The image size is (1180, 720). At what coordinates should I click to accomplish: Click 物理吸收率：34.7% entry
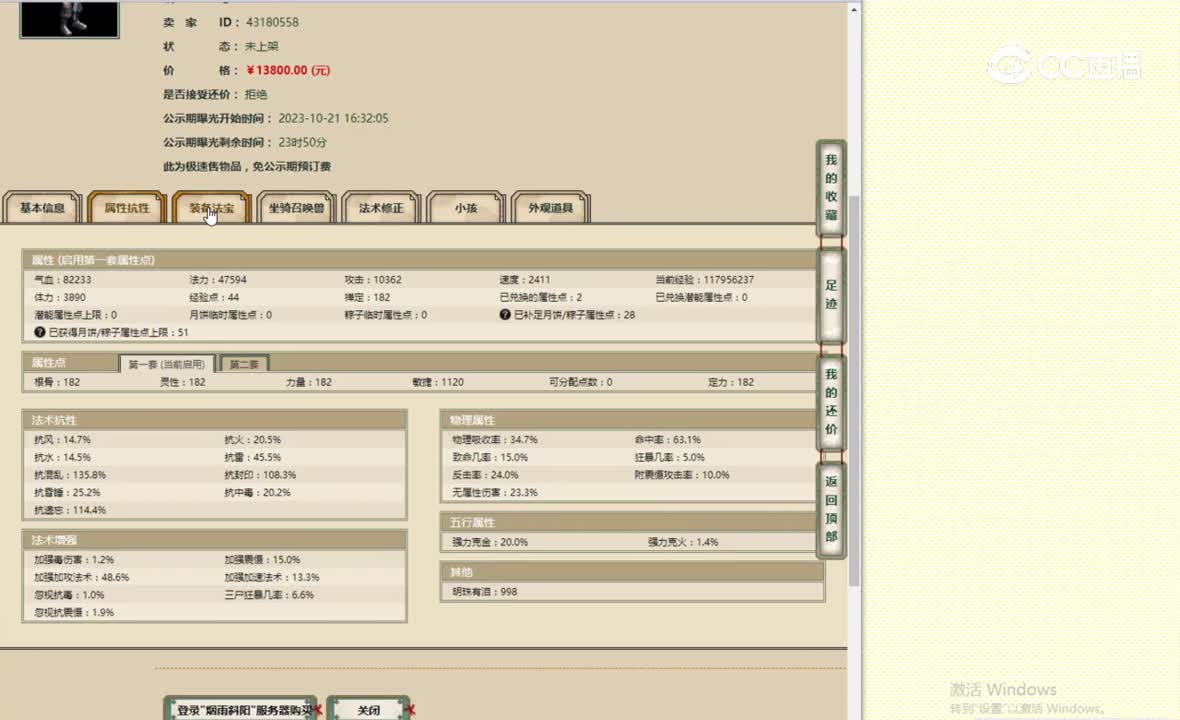point(494,439)
